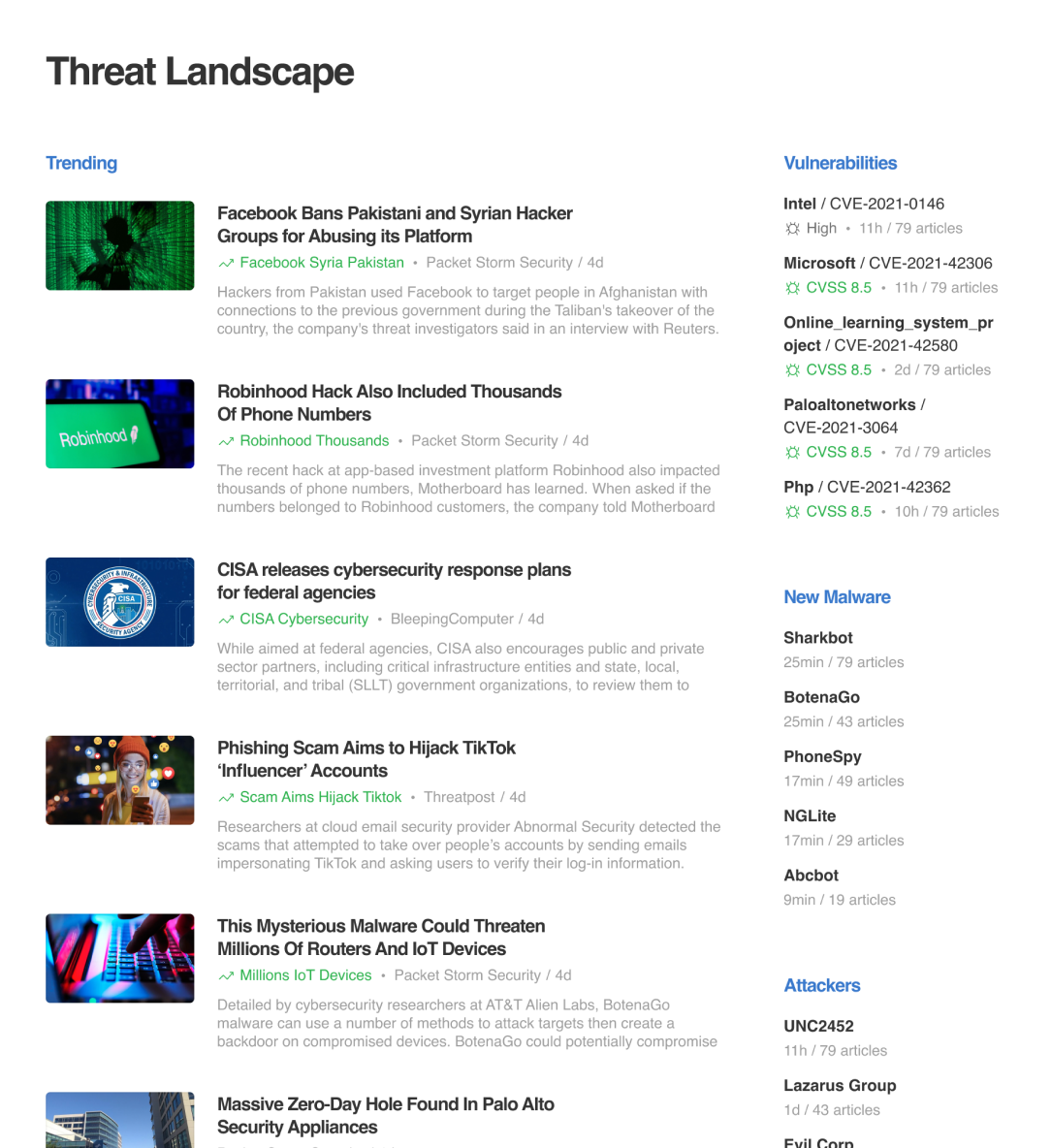The height and width of the screenshot is (1148, 1051).
Task: Open headline This Mysterious Malware Could Threaten
Action: [x=381, y=938]
